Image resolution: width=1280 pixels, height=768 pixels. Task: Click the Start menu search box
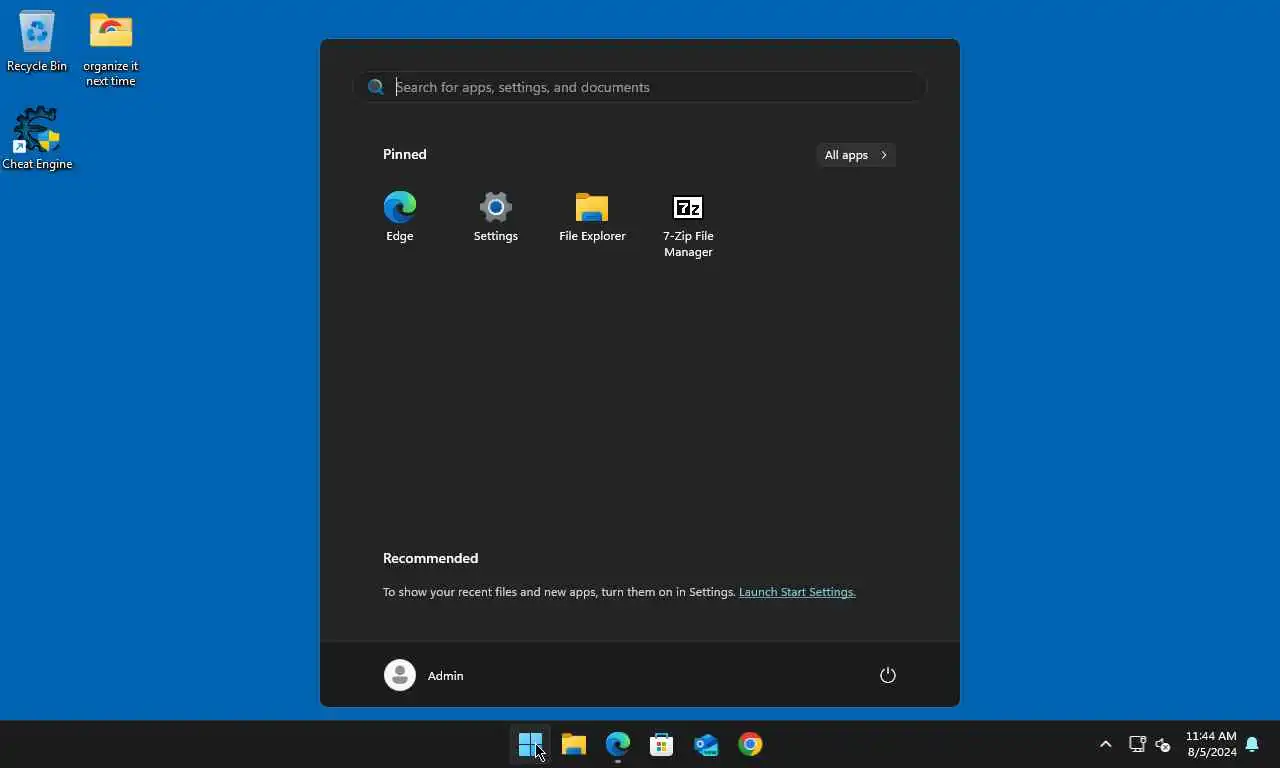(640, 87)
